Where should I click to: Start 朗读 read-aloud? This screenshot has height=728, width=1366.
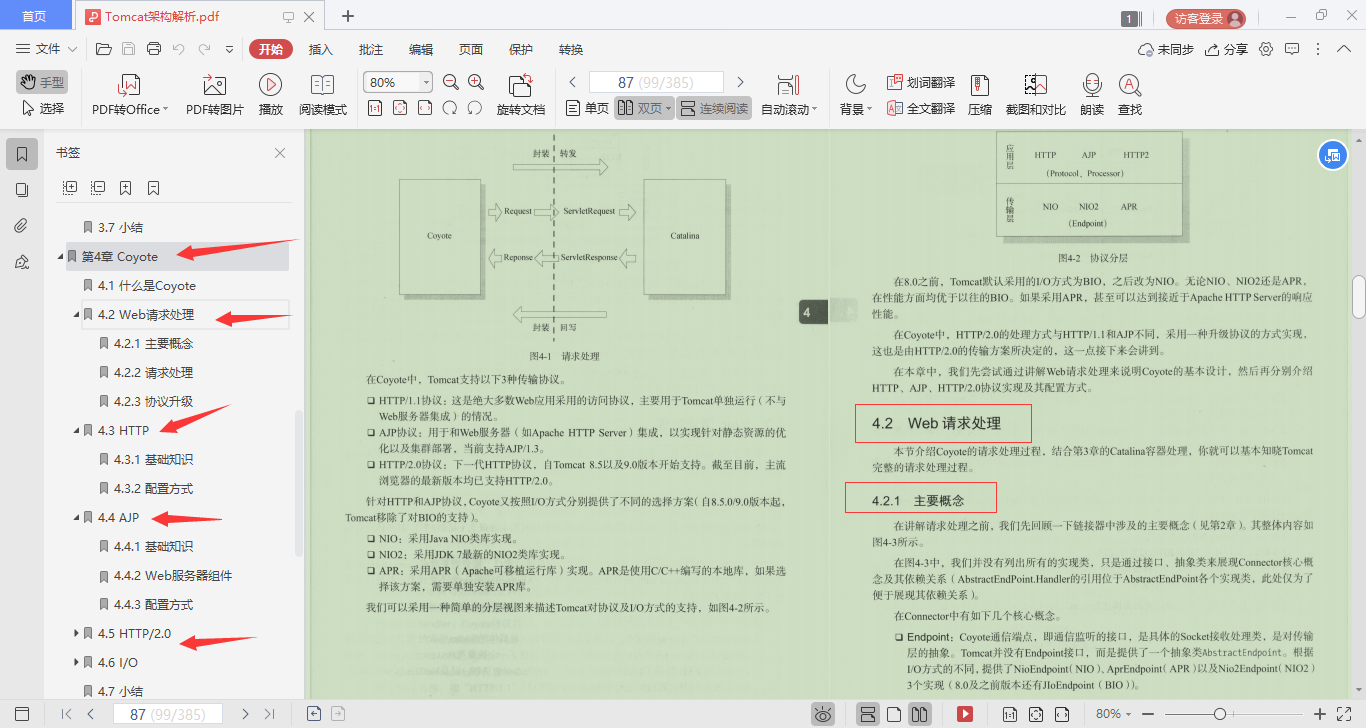[1091, 94]
